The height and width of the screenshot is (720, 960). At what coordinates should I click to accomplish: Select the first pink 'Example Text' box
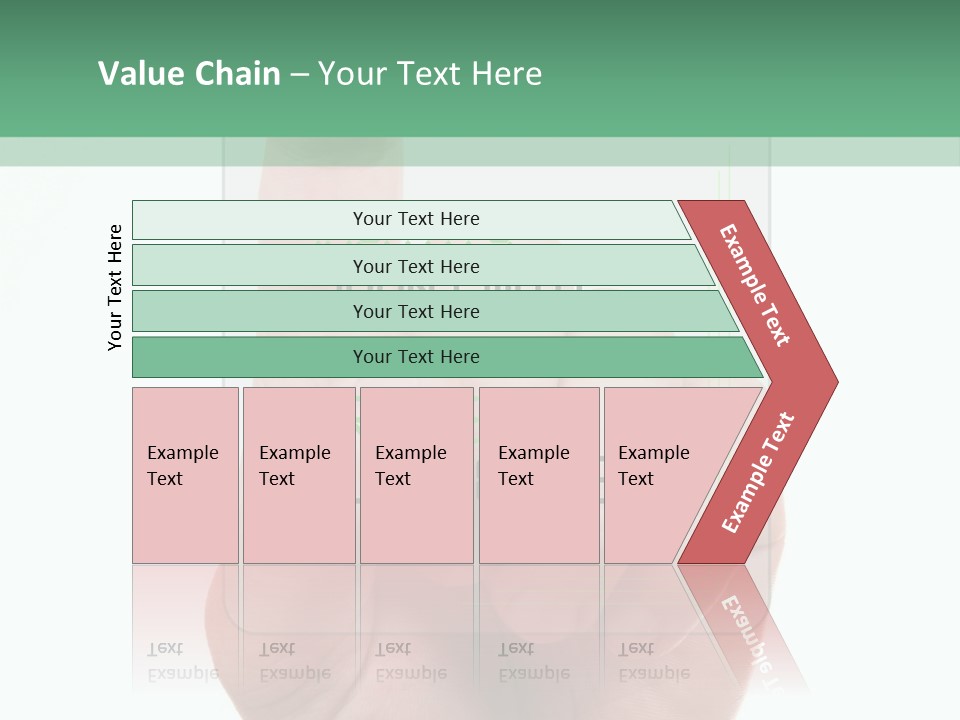coord(185,475)
